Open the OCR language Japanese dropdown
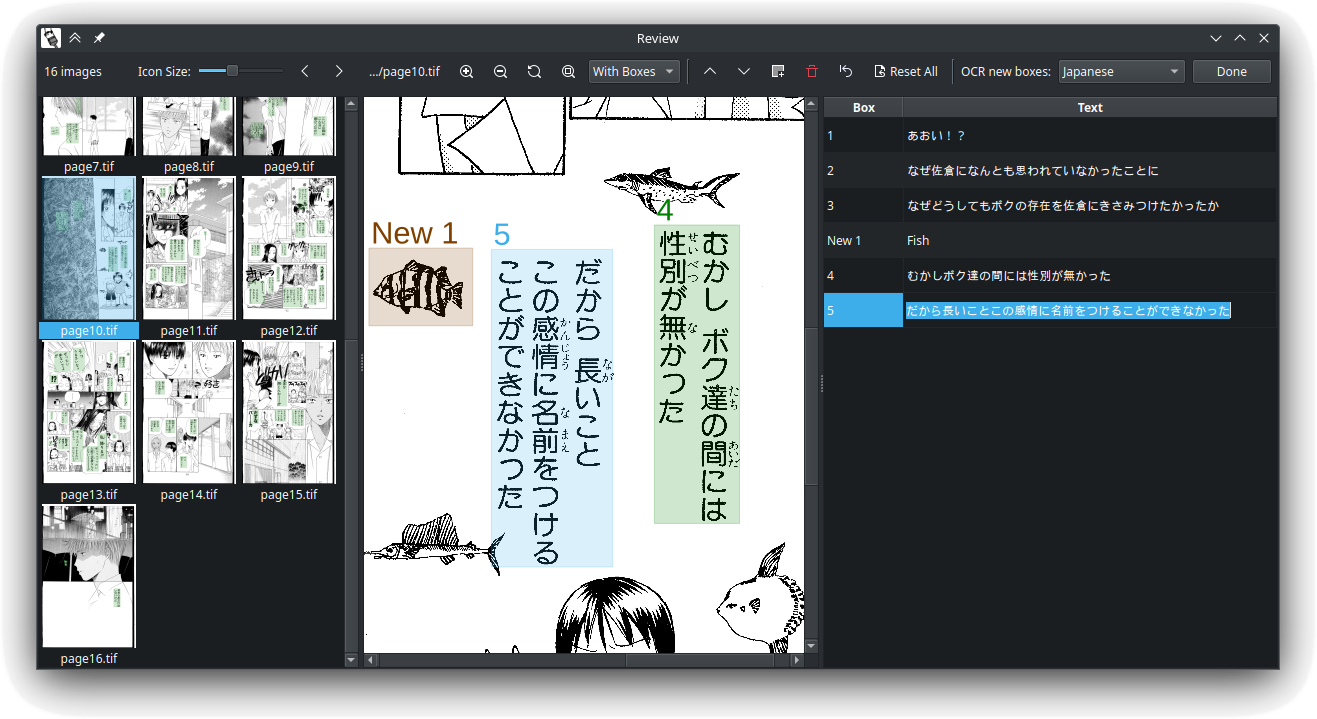The height and width of the screenshot is (719, 1317). 1121,72
